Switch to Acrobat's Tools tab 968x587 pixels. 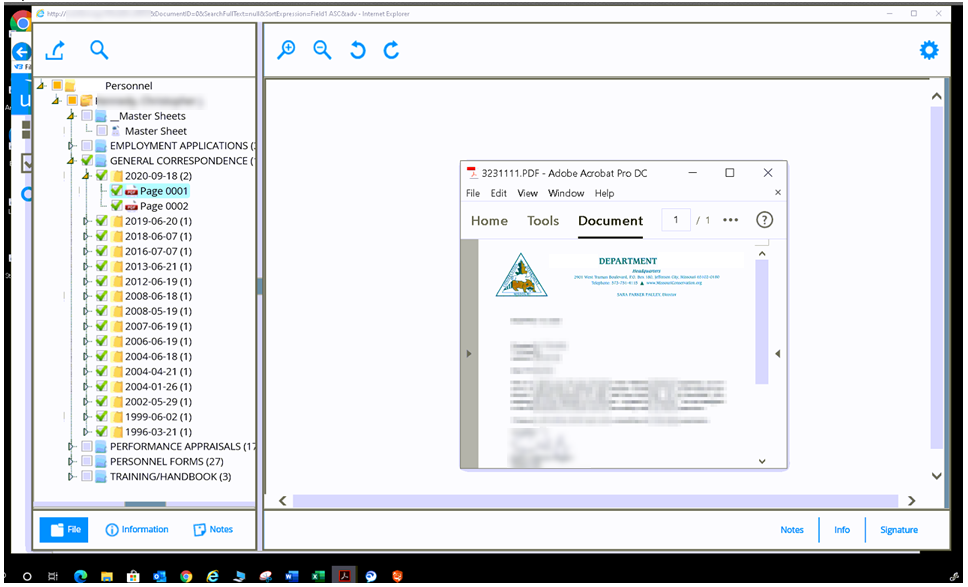(542, 221)
